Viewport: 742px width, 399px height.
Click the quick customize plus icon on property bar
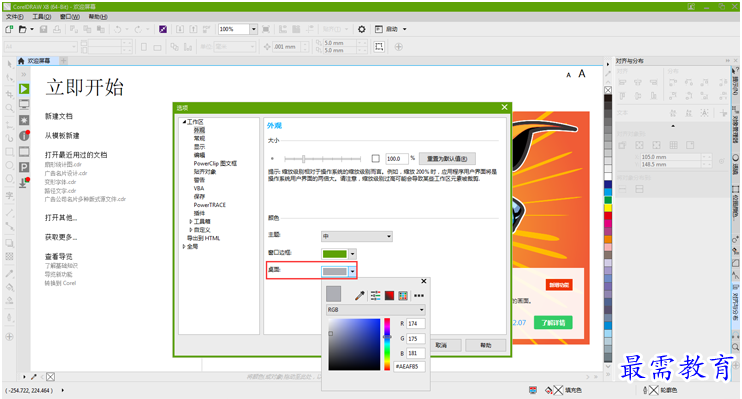point(398,47)
